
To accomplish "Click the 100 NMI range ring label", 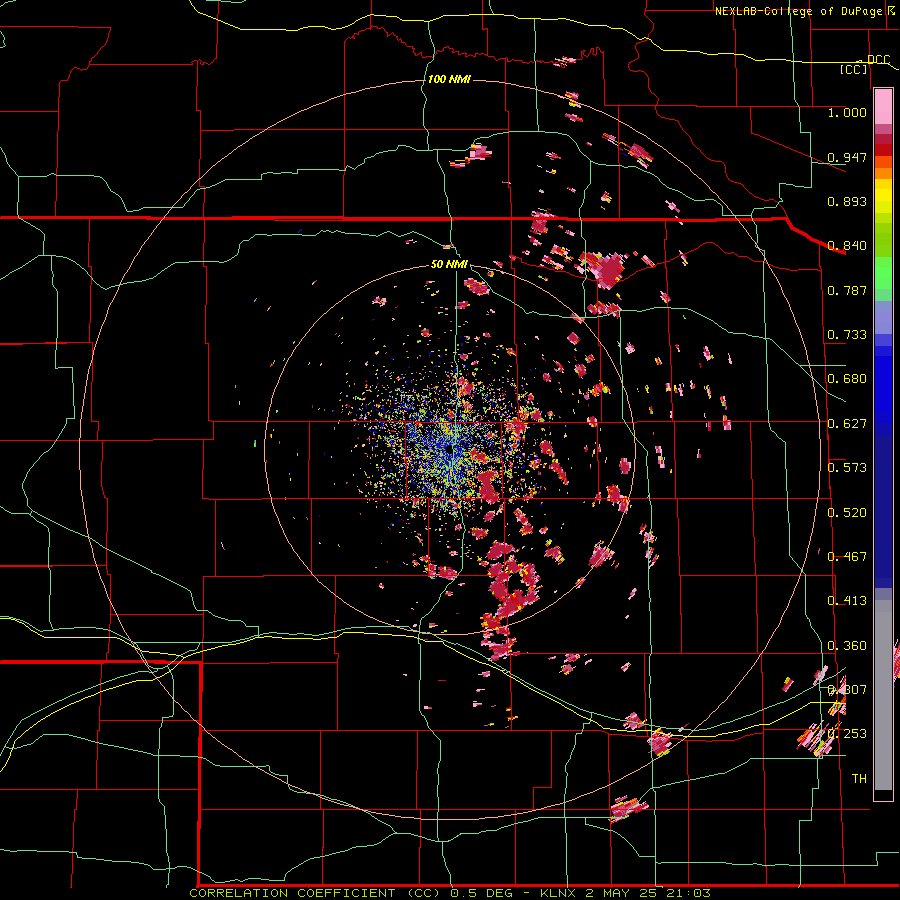I will [449, 79].
